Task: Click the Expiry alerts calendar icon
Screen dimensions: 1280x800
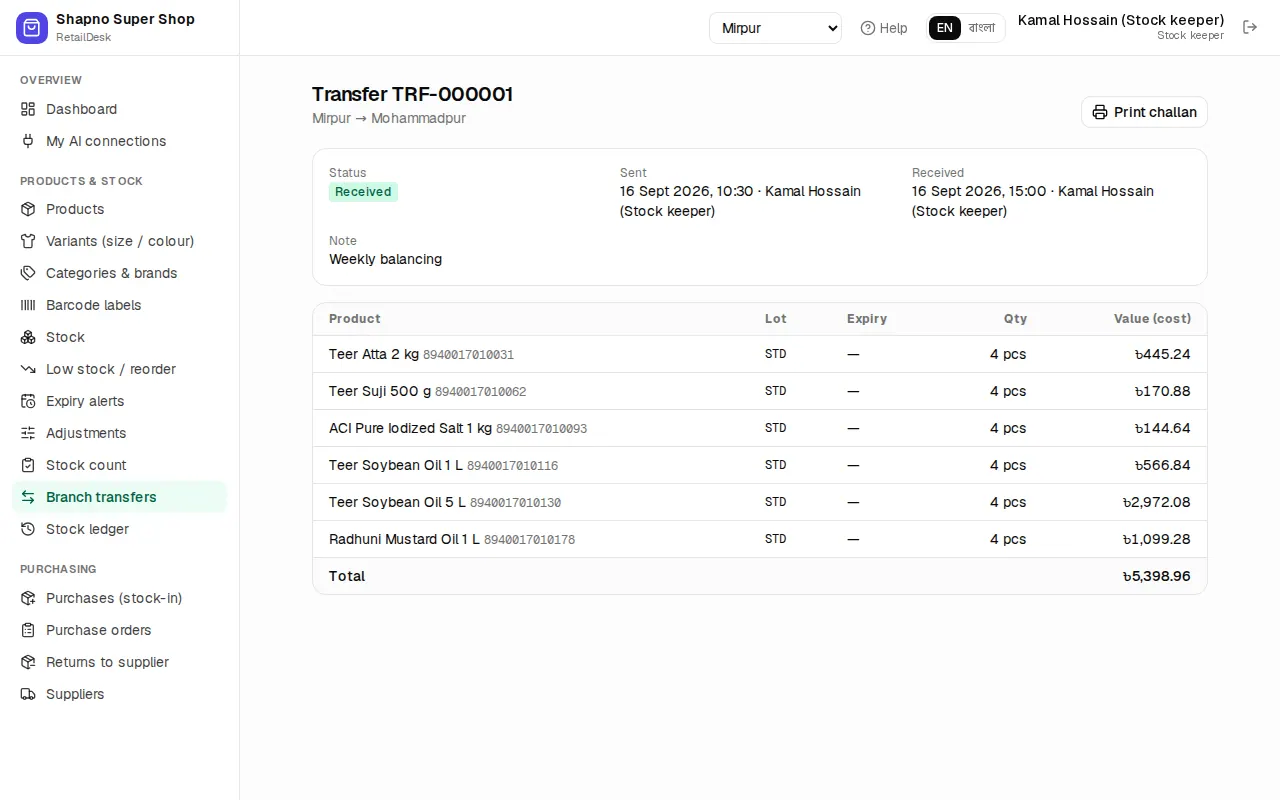Action: [28, 401]
